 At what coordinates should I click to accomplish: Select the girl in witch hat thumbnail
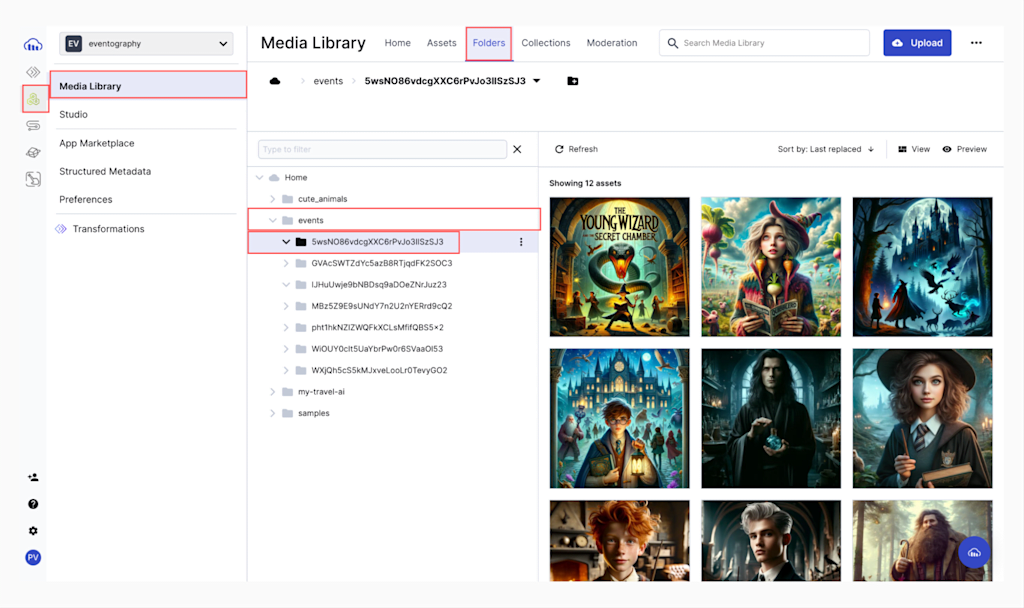(922, 418)
